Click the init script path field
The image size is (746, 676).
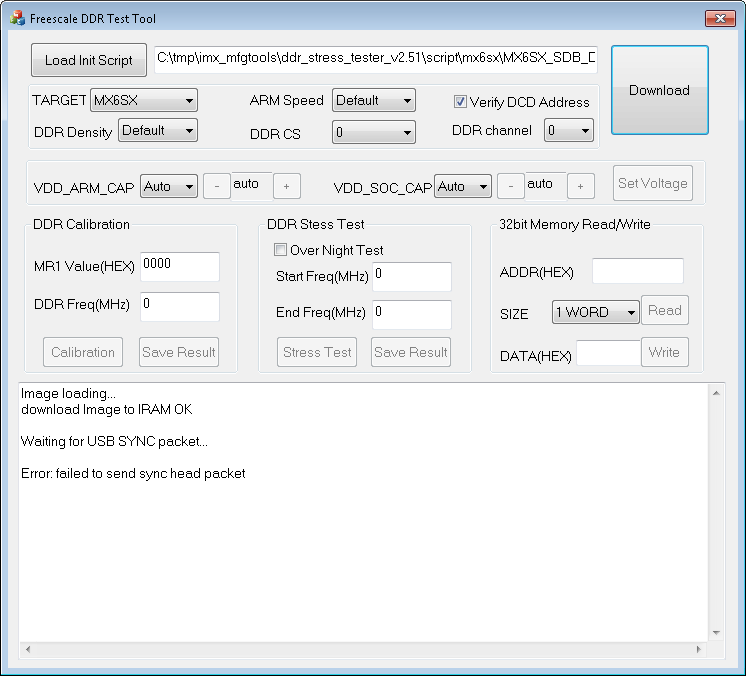coord(376,59)
